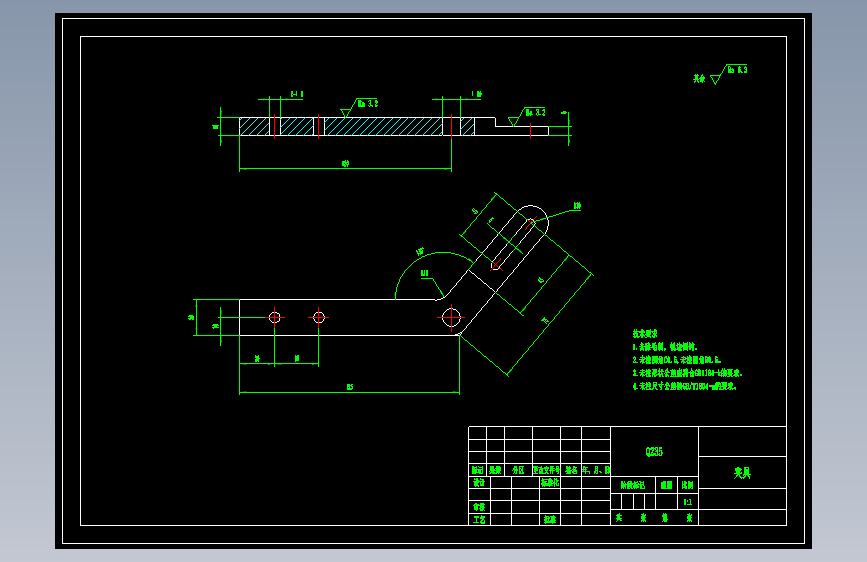Click the 1:1 scale value
The height and width of the screenshot is (562, 867).
[688, 502]
